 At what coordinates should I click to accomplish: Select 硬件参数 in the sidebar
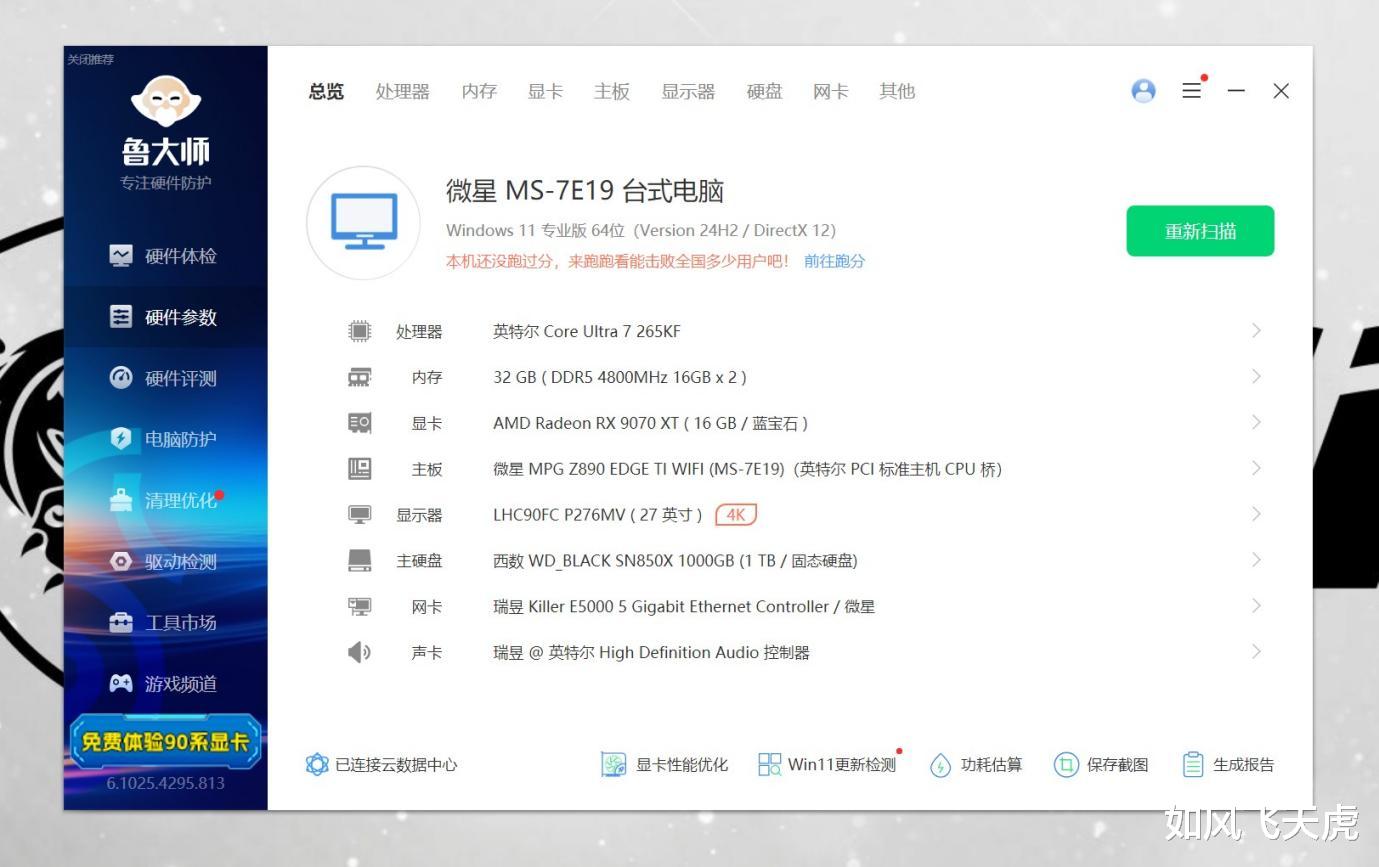[x=165, y=317]
